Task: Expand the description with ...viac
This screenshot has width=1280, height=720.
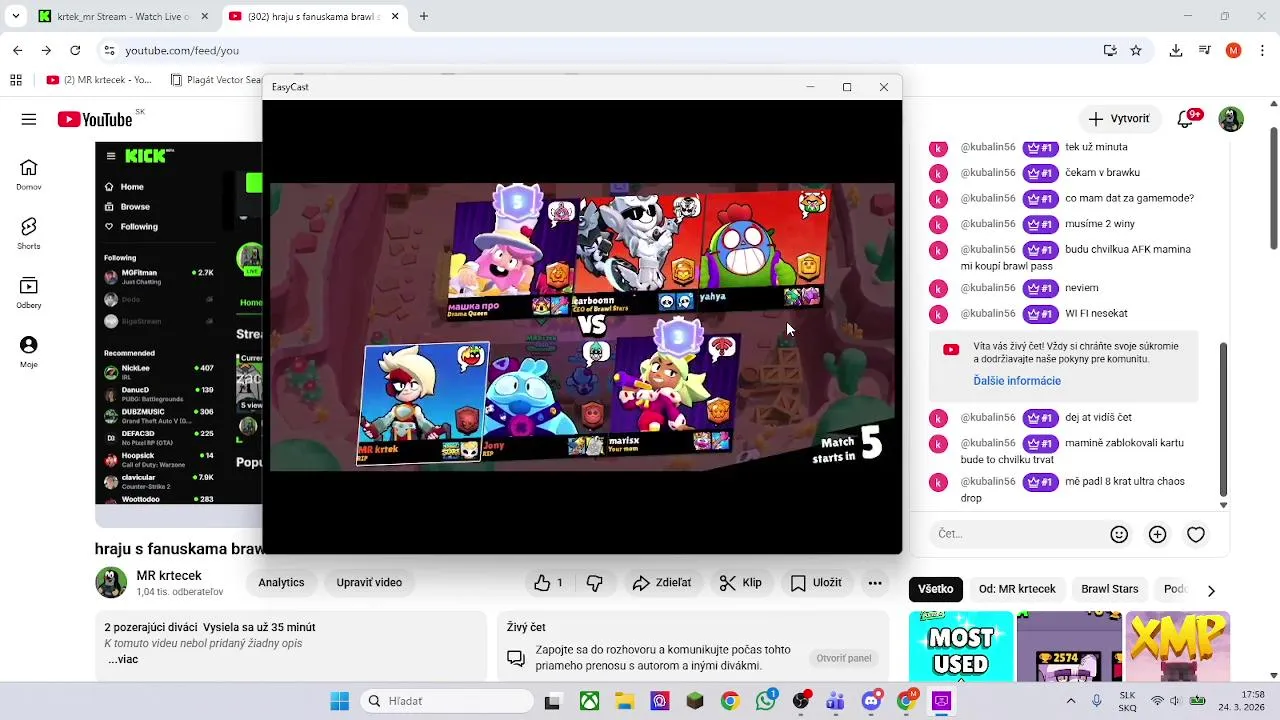Action: pyautogui.click(x=123, y=660)
